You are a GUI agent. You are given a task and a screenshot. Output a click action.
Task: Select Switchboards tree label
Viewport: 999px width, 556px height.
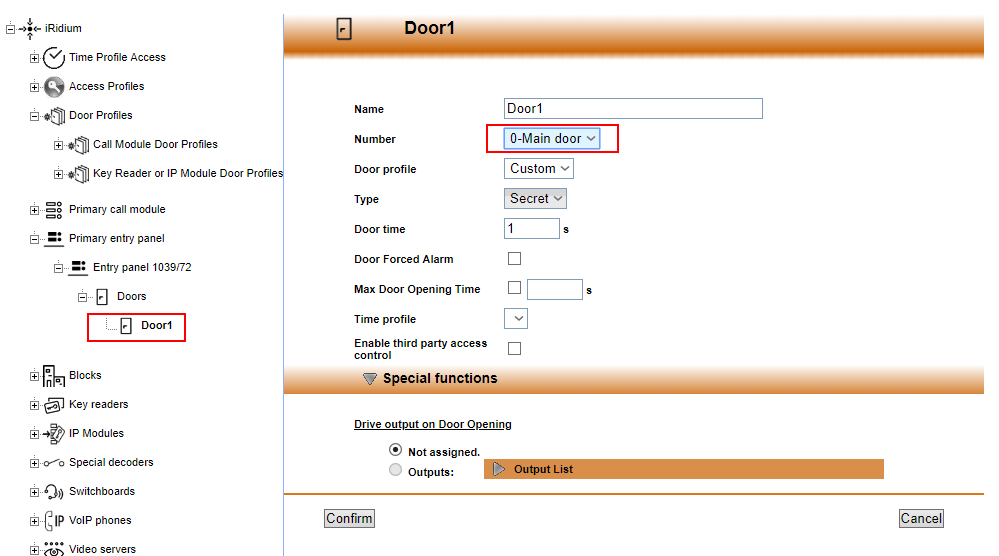(102, 491)
